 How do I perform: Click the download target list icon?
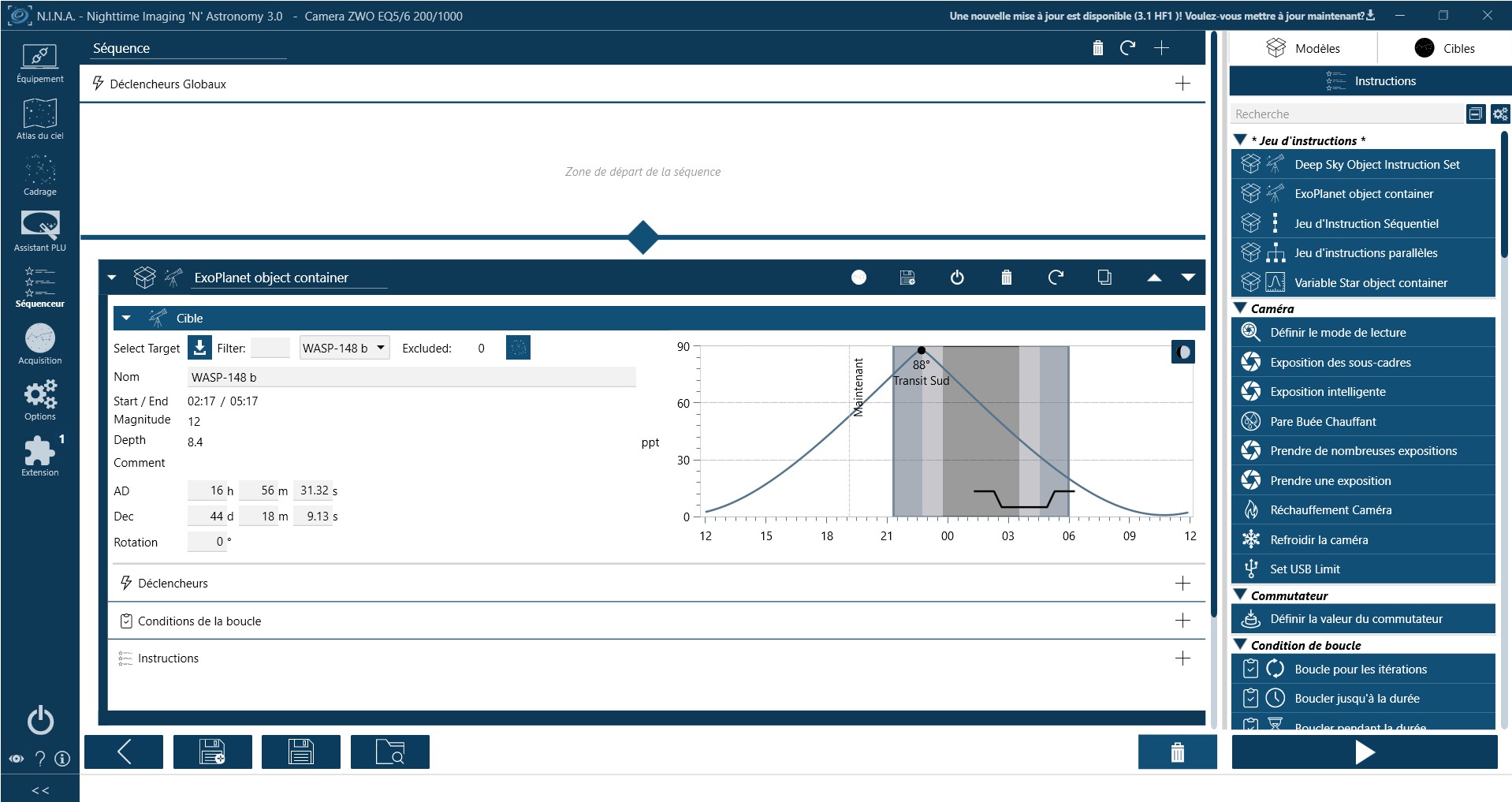point(200,348)
